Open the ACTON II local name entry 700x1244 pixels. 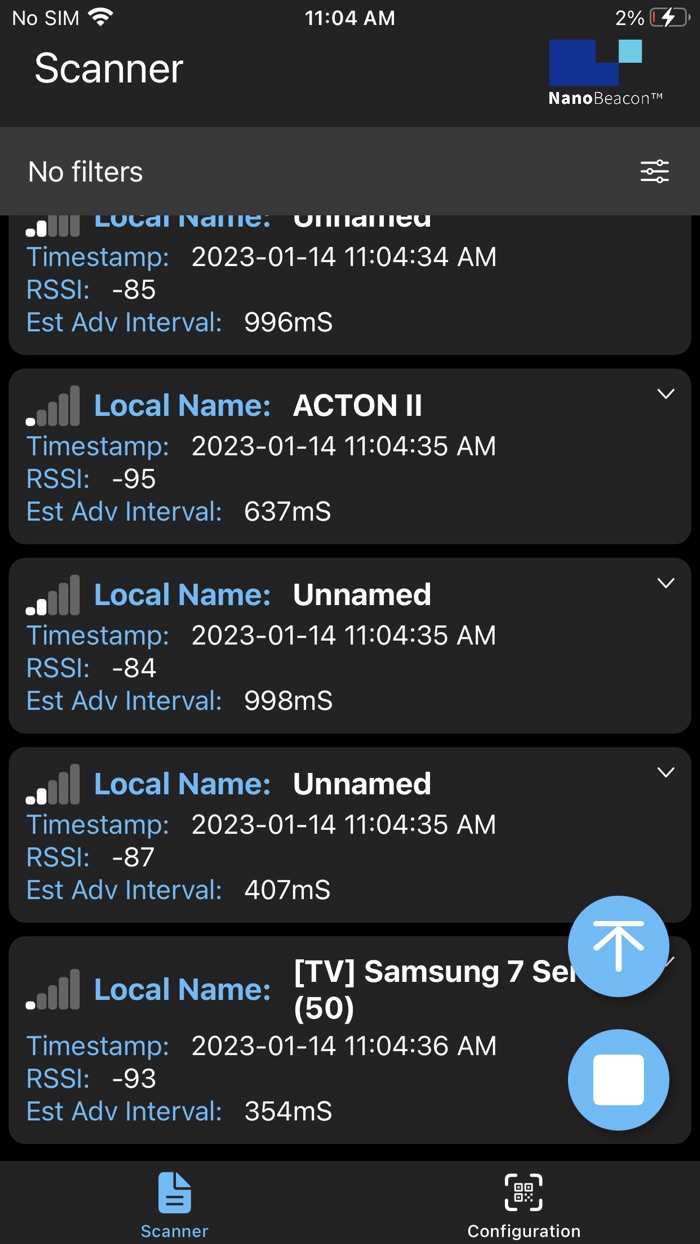tap(357, 405)
